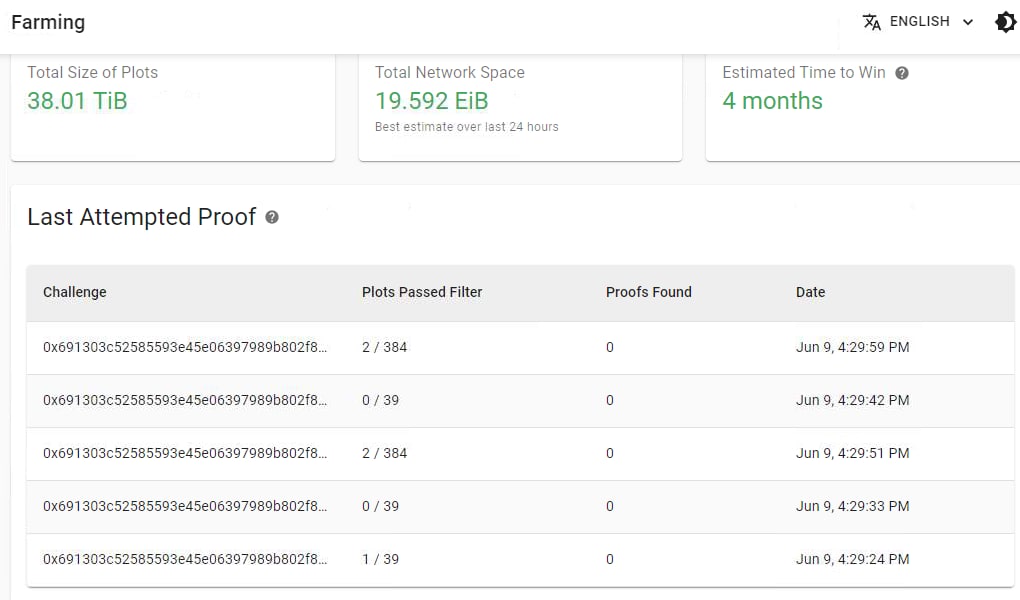
Task: Click the Farming page title
Action: click(48, 22)
